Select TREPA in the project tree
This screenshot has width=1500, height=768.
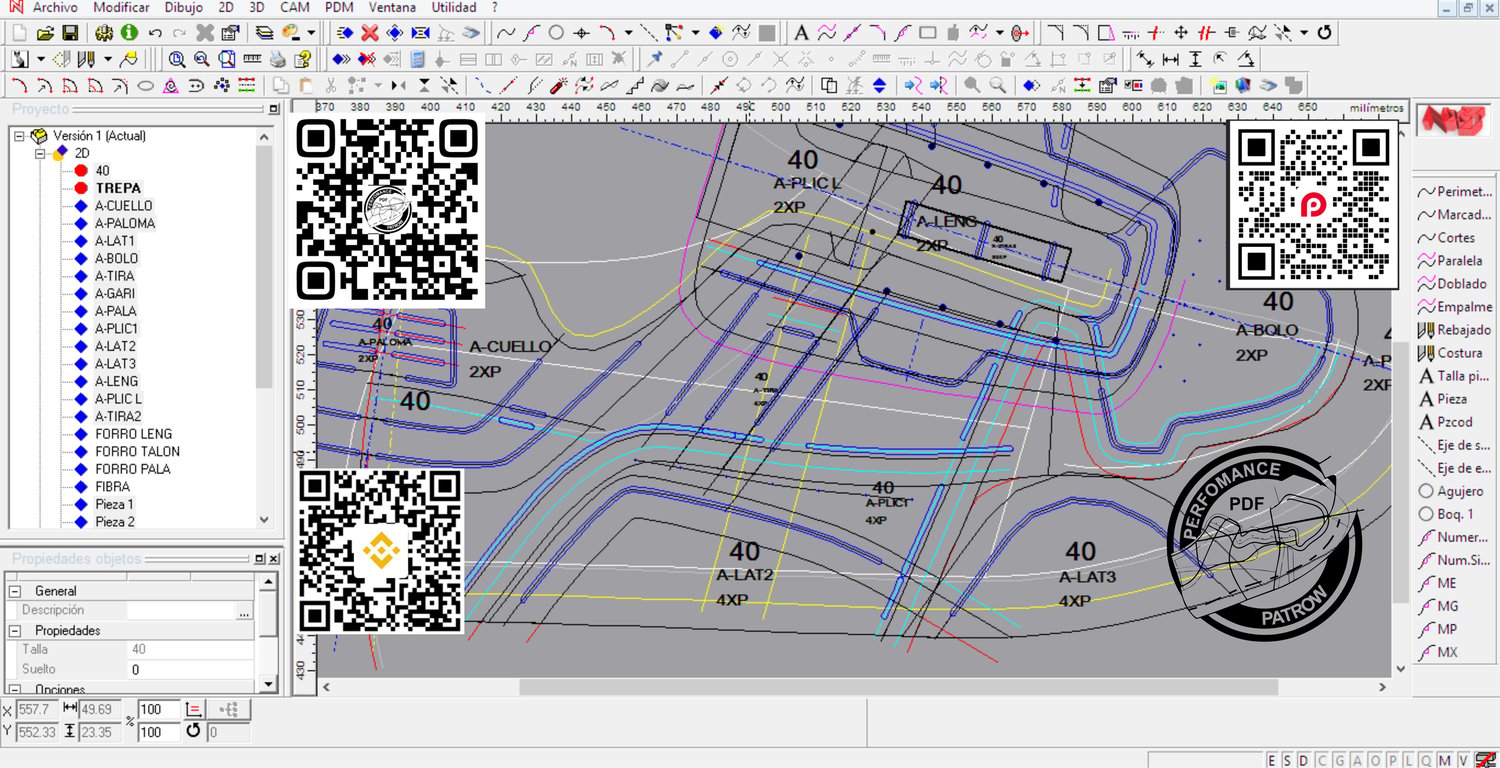[118, 188]
